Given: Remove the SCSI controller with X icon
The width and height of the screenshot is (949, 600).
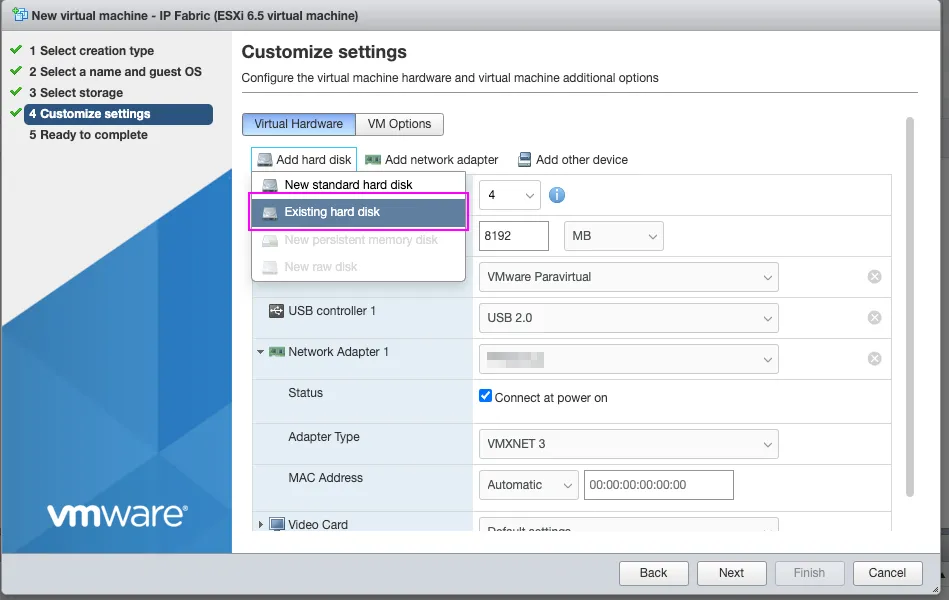Looking at the screenshot, I should pyautogui.click(x=874, y=277).
